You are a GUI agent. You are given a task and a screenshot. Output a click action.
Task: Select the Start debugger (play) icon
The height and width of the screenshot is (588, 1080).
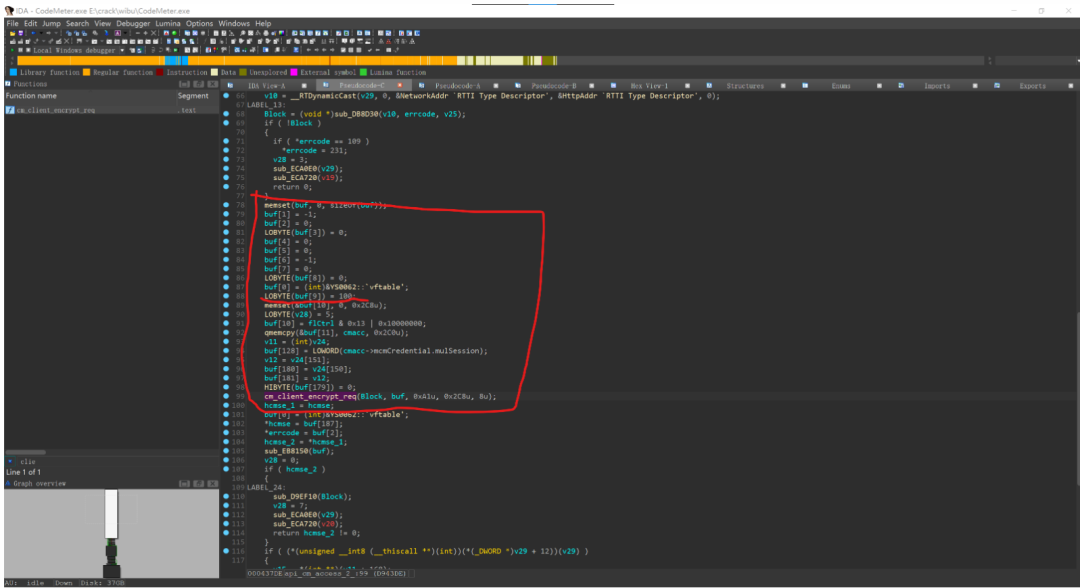(12, 49)
